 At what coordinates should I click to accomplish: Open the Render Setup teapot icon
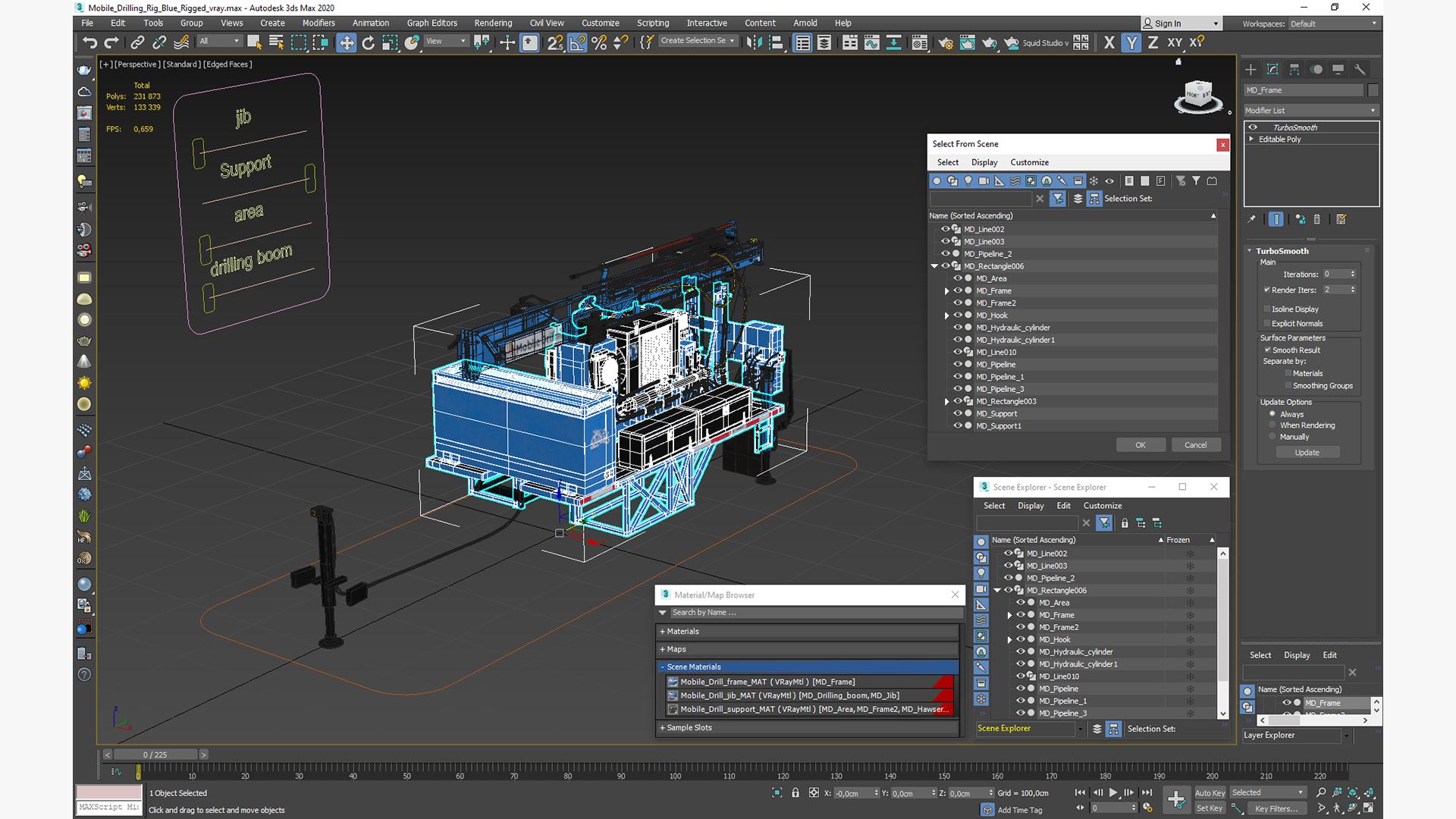946,43
